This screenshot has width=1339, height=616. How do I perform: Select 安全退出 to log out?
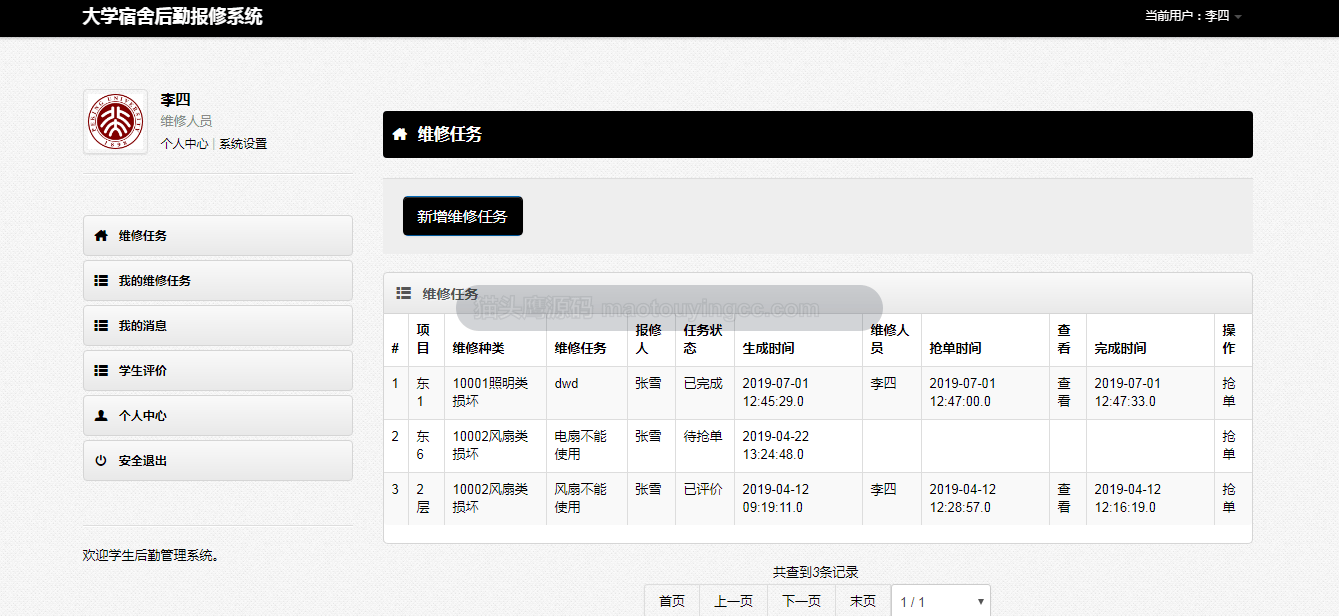(218, 461)
